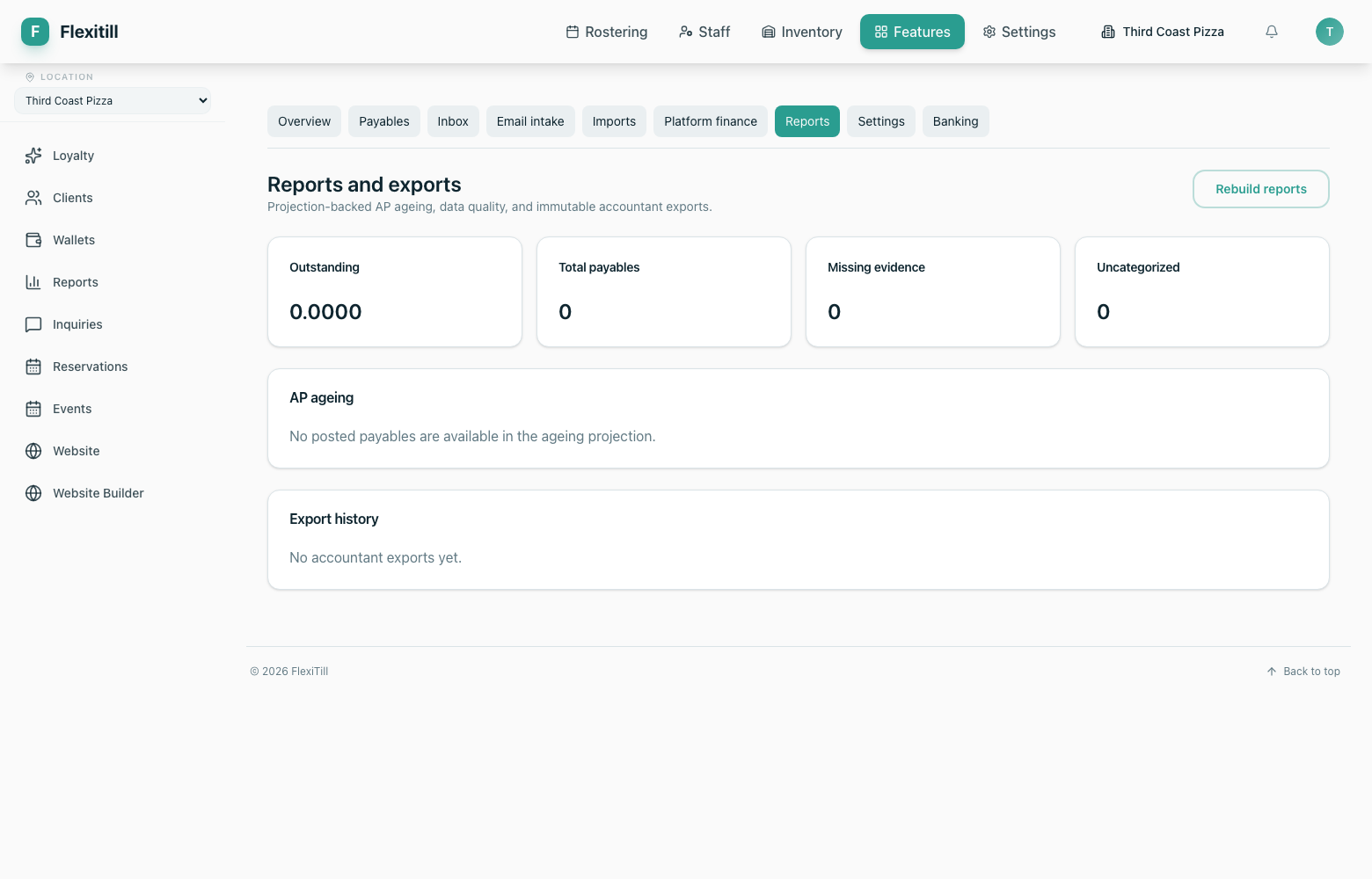Select the active Reports tab
Image resolution: width=1372 pixels, height=879 pixels.
(807, 121)
